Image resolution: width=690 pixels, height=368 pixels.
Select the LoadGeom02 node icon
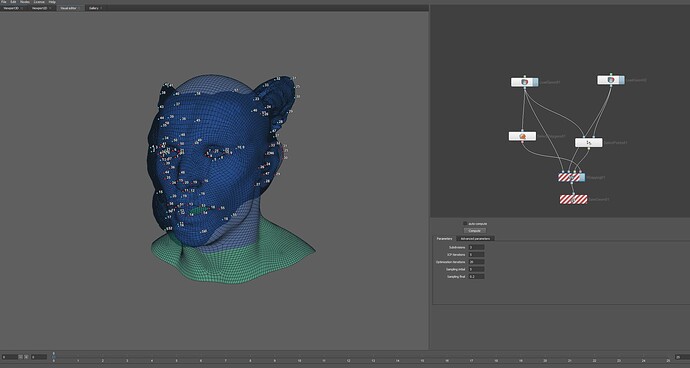click(x=610, y=80)
